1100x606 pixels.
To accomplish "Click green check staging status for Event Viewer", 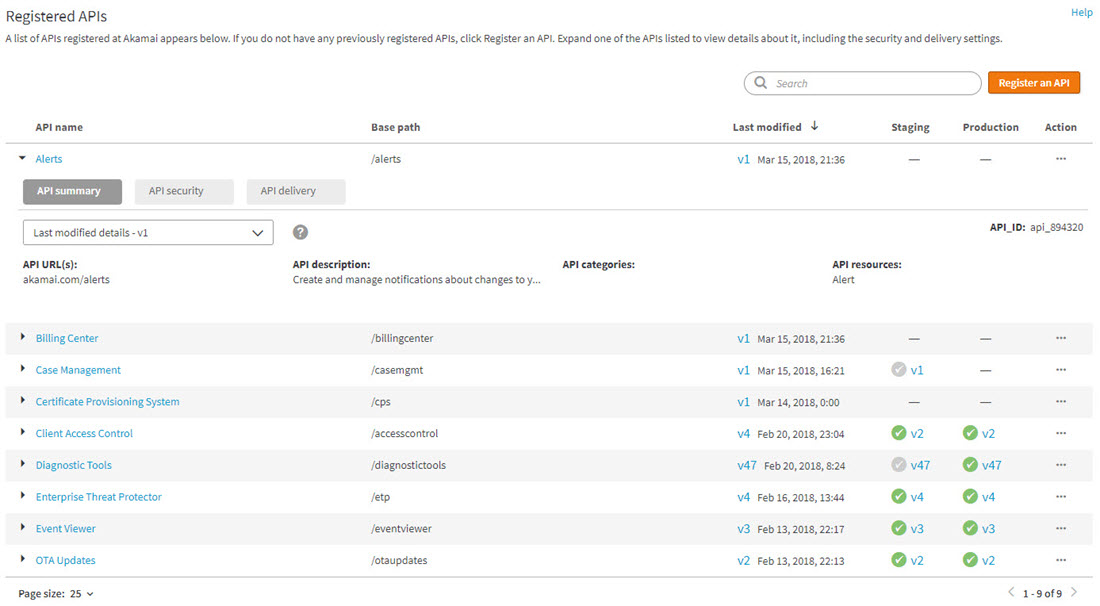I will (899, 529).
